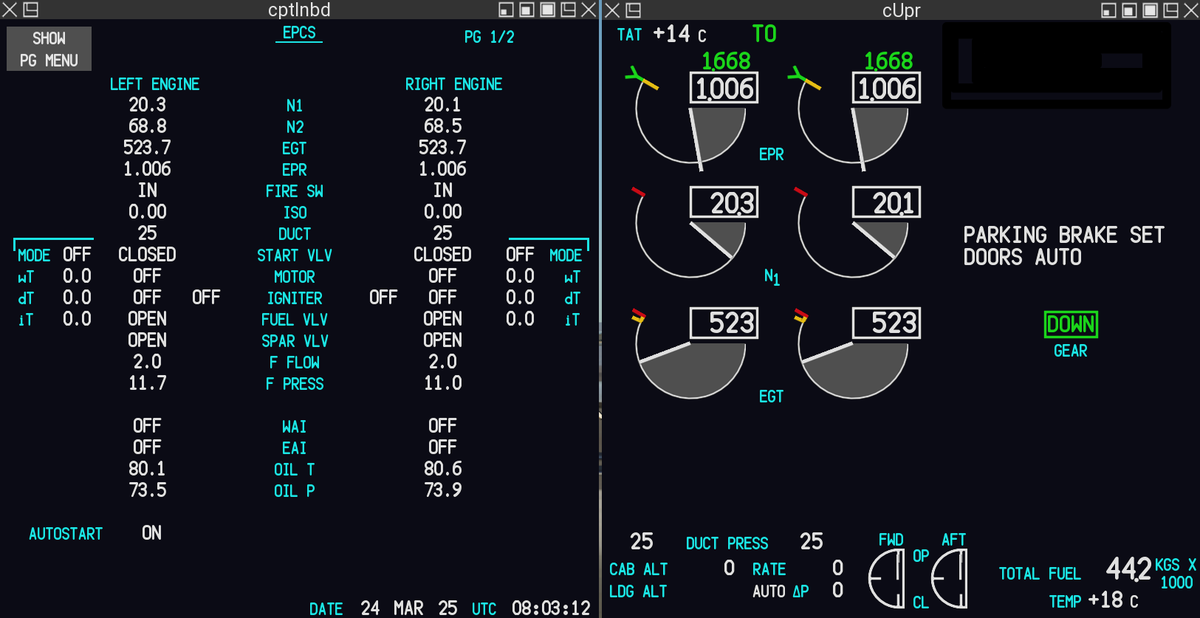1200x618 pixels.
Task: Click the DUCT PRESS label
Action: [x=727, y=544]
